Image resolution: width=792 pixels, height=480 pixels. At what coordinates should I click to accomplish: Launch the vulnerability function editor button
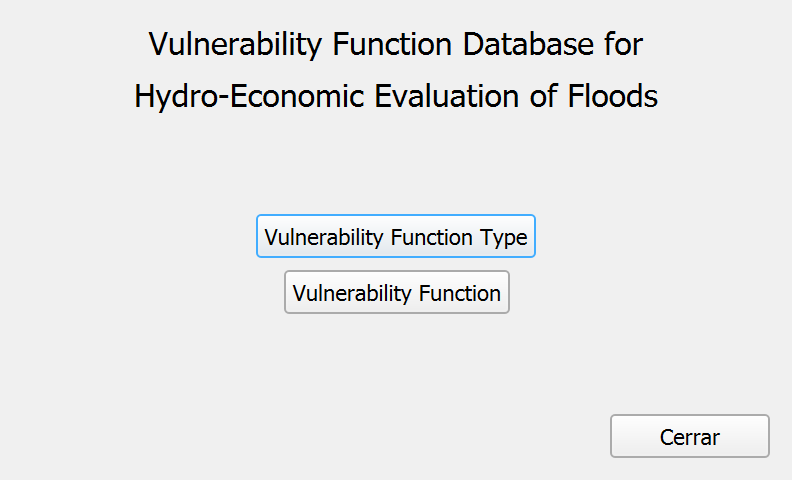point(397,292)
